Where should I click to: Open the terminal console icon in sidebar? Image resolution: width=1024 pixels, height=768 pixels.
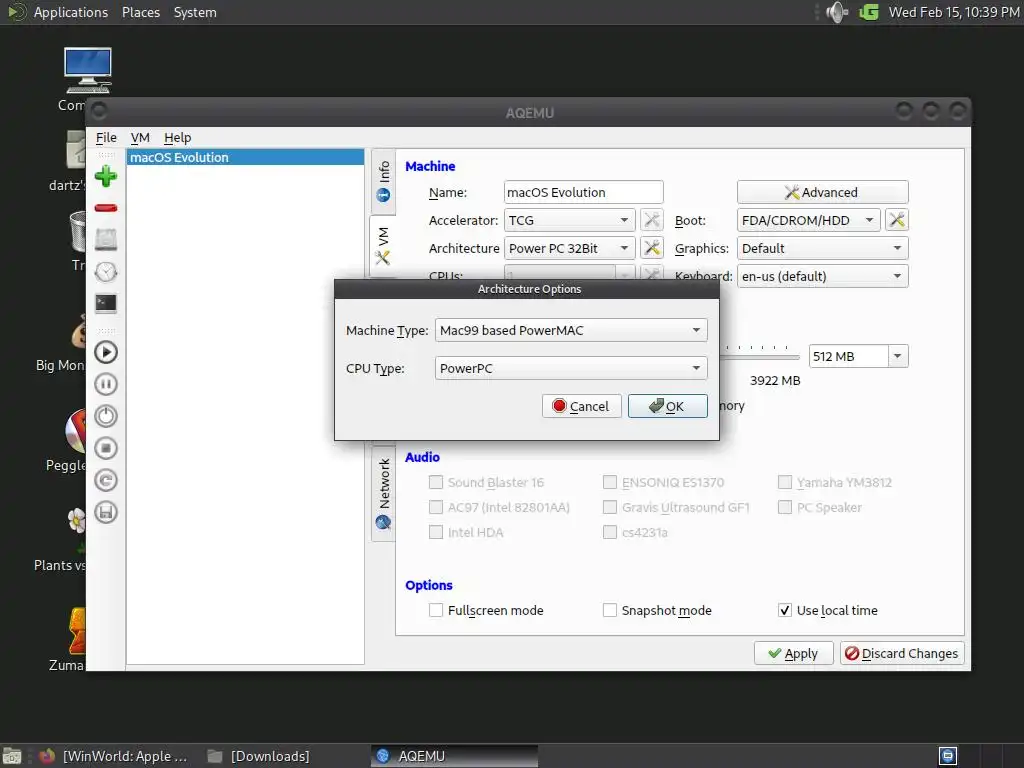(106, 303)
